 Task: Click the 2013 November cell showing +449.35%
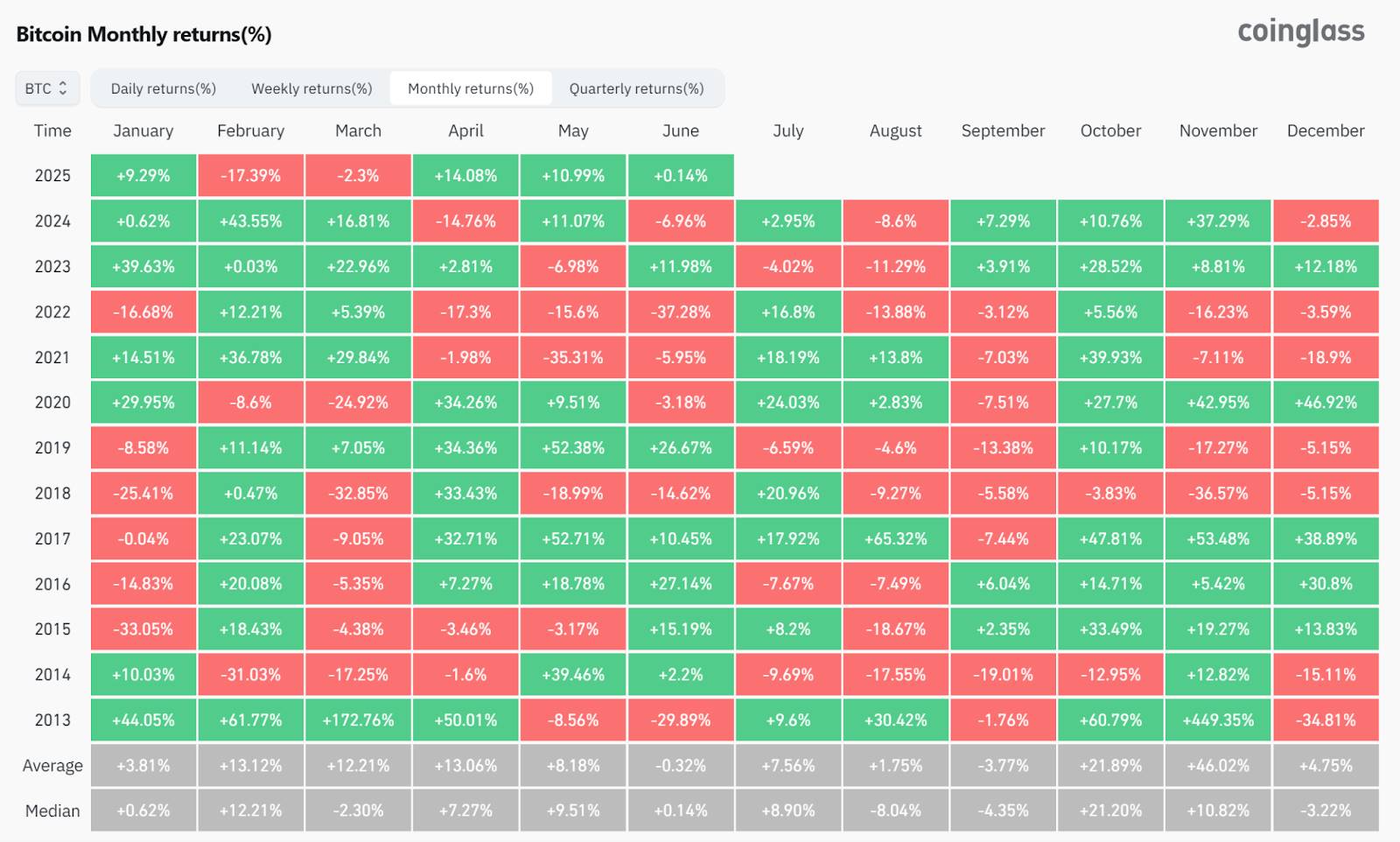click(x=1217, y=719)
